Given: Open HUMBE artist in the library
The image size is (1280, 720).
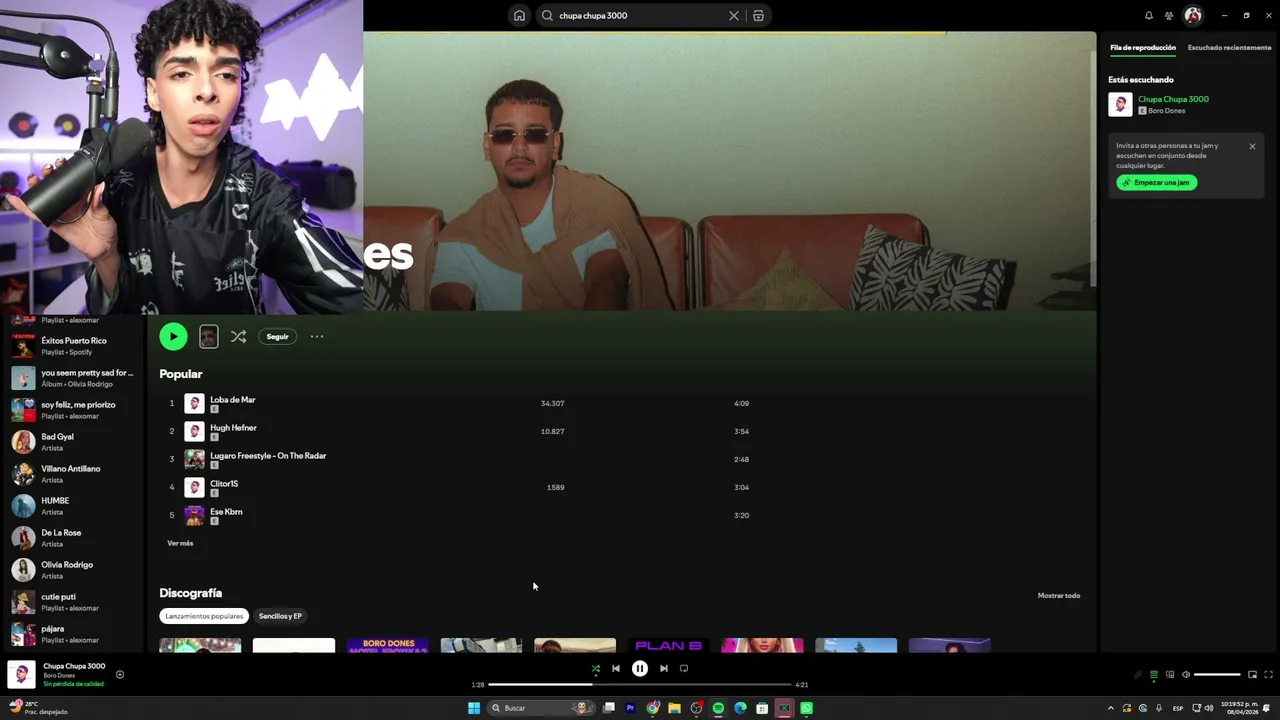Looking at the screenshot, I should [72, 506].
